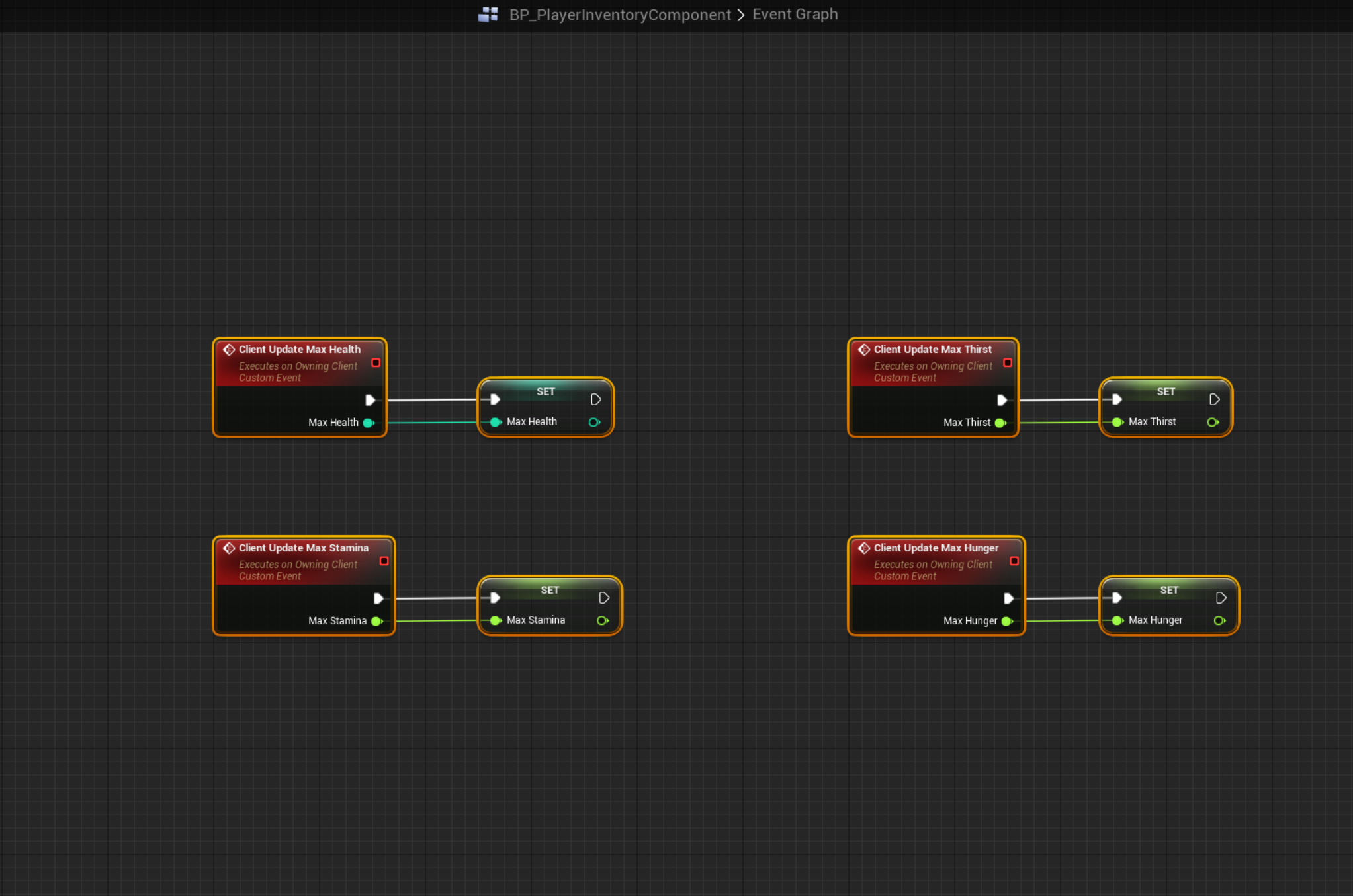This screenshot has height=896, width=1353.
Task: Select the Client Update Max Thirst event title
Action: coord(932,350)
